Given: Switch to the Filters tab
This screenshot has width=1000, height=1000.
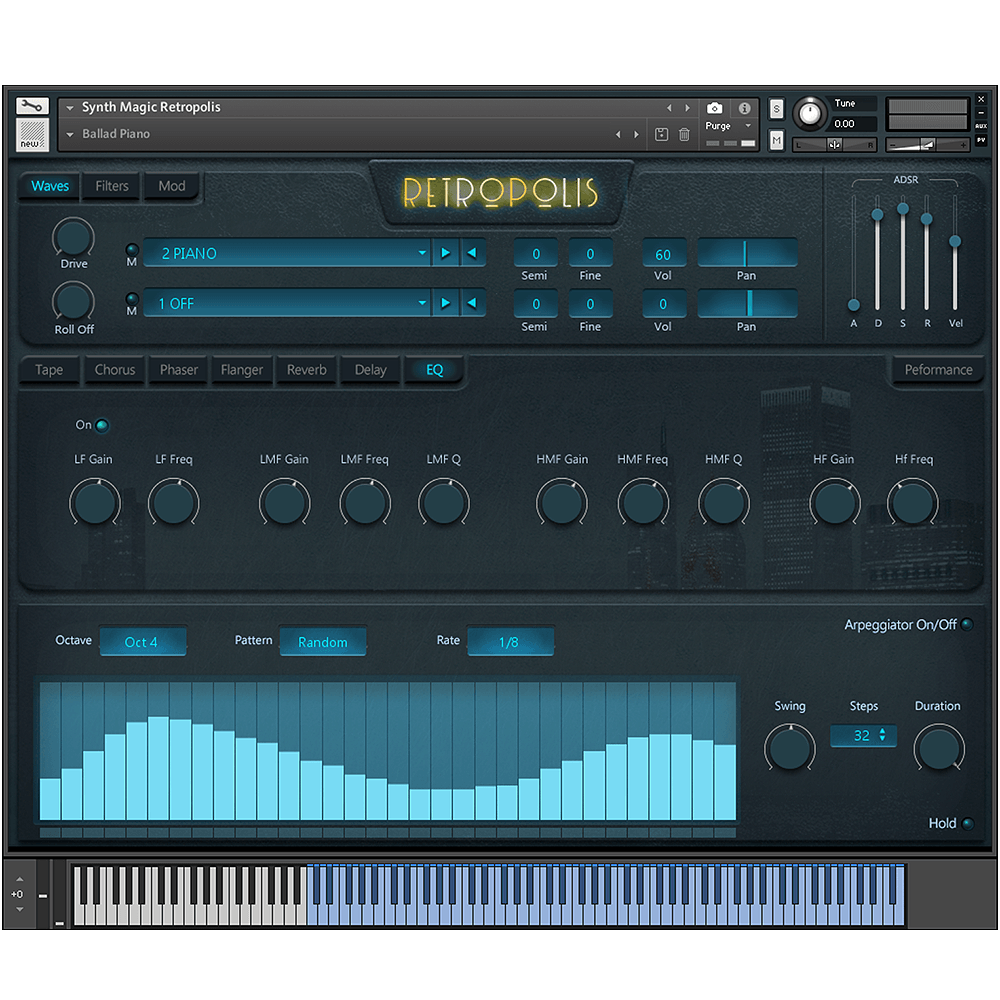Looking at the screenshot, I should [112, 186].
